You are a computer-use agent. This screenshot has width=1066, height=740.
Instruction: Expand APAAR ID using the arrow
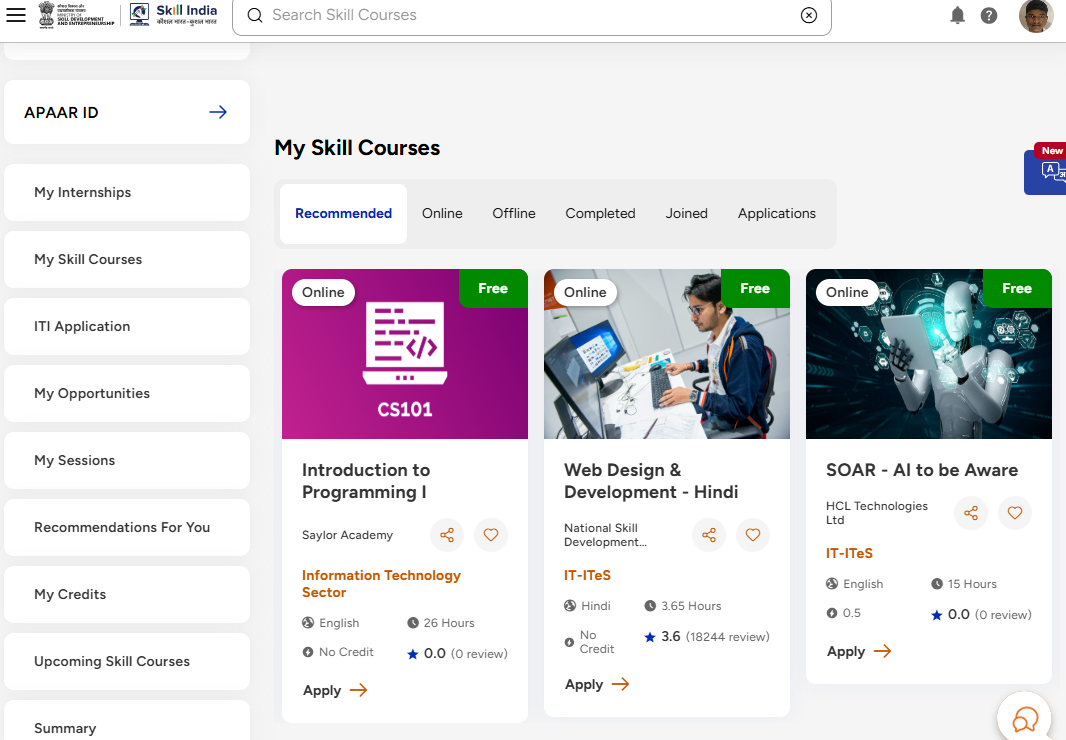tap(217, 112)
